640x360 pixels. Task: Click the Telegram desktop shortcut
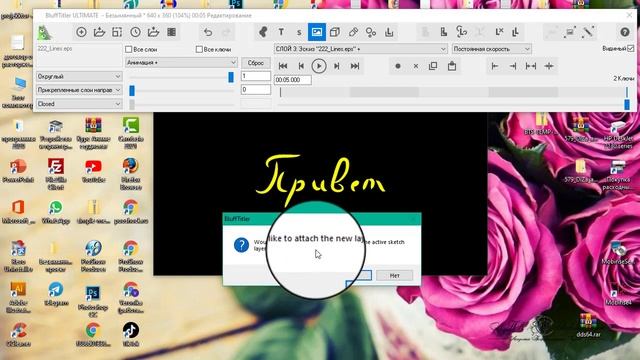point(56,293)
